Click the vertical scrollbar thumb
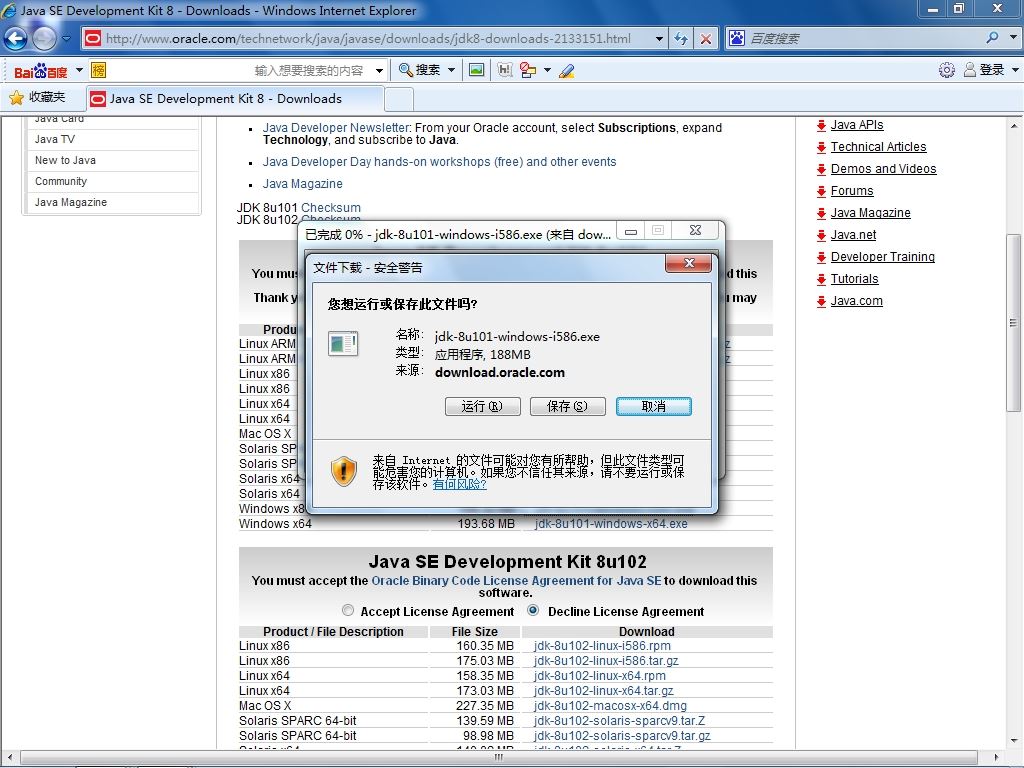The height and width of the screenshot is (768, 1024). [1013, 323]
